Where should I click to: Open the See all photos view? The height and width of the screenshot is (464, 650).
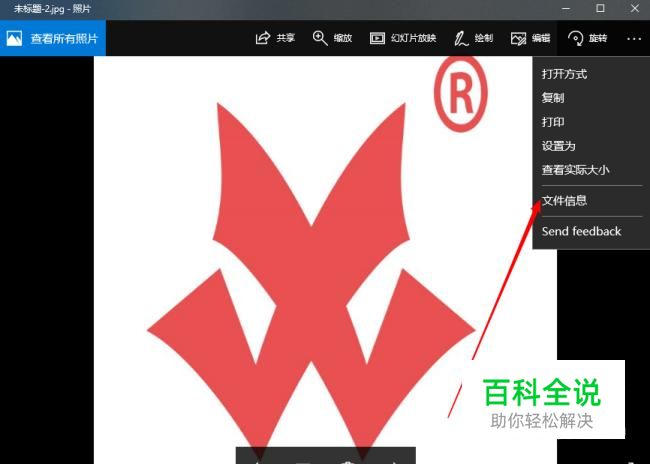tap(53, 38)
